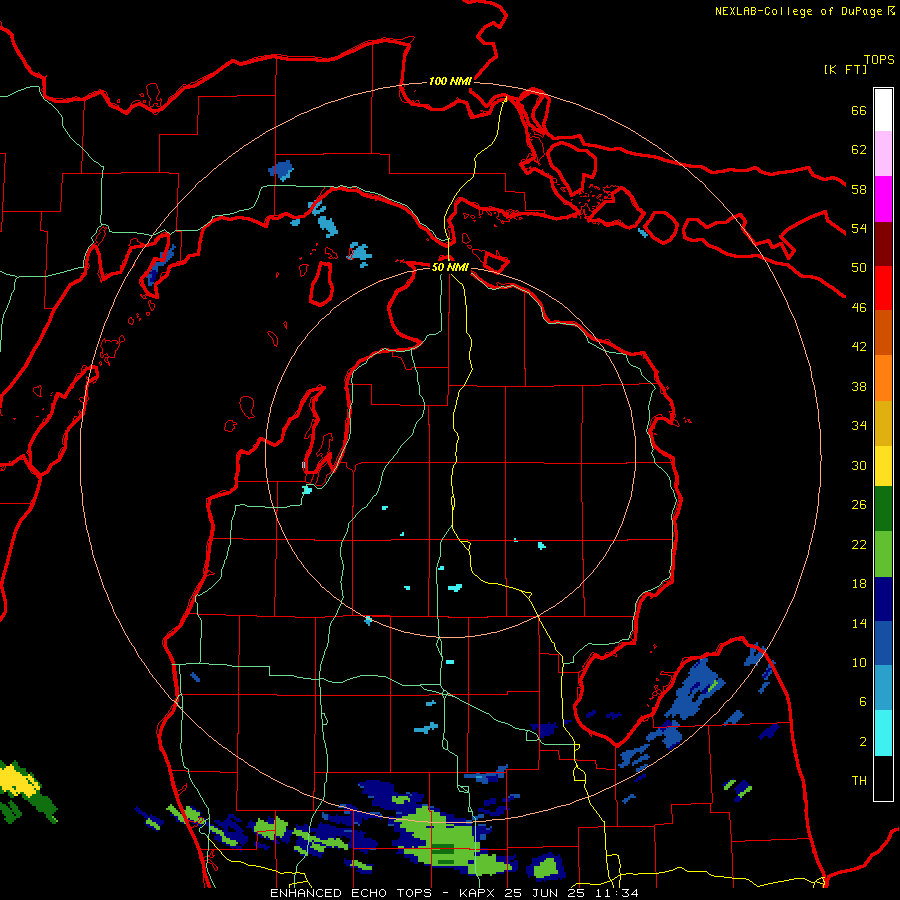Click the [K FT] units label
Image resolution: width=900 pixels, height=900 pixels.
click(x=845, y=69)
